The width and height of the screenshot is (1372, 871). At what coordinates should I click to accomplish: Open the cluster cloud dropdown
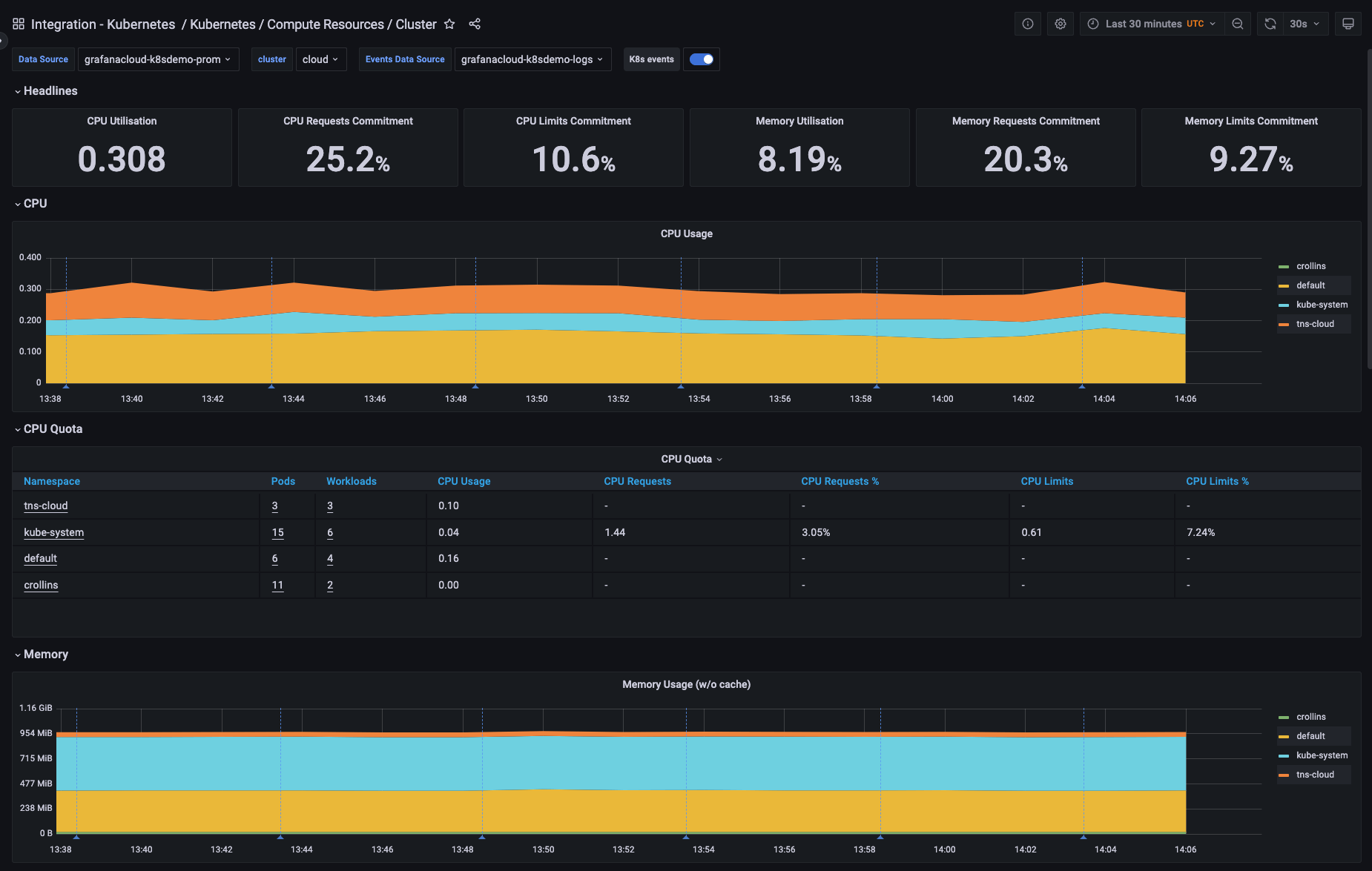point(320,59)
